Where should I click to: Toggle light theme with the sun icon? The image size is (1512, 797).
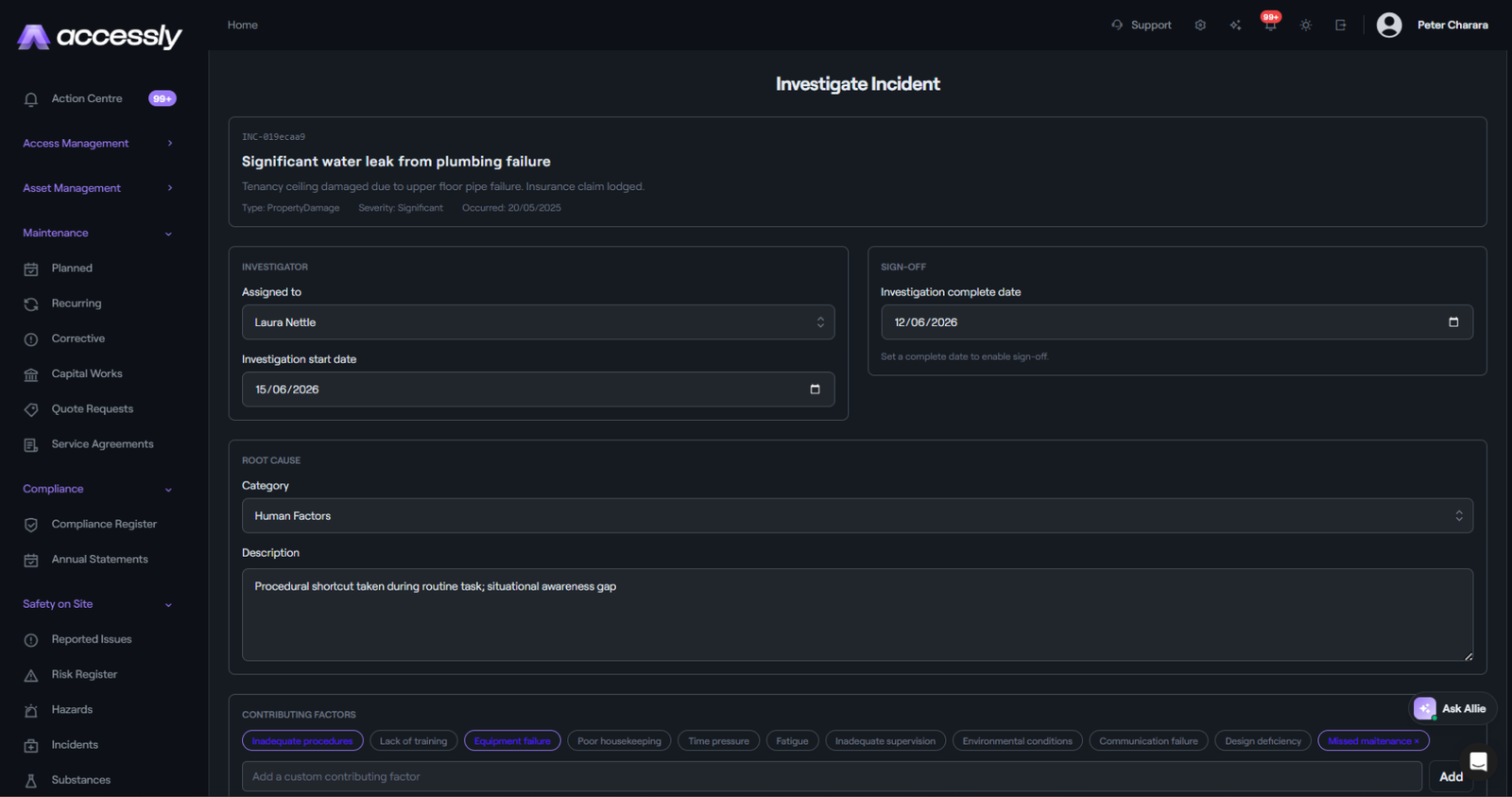(x=1306, y=26)
